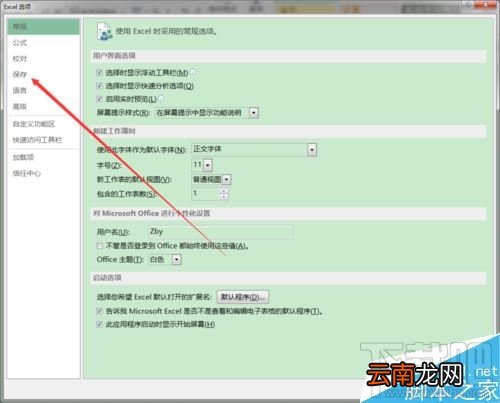Open the 屏幕提示样式 dropdown
Viewport: 500px width, 403px height.
click(254, 113)
